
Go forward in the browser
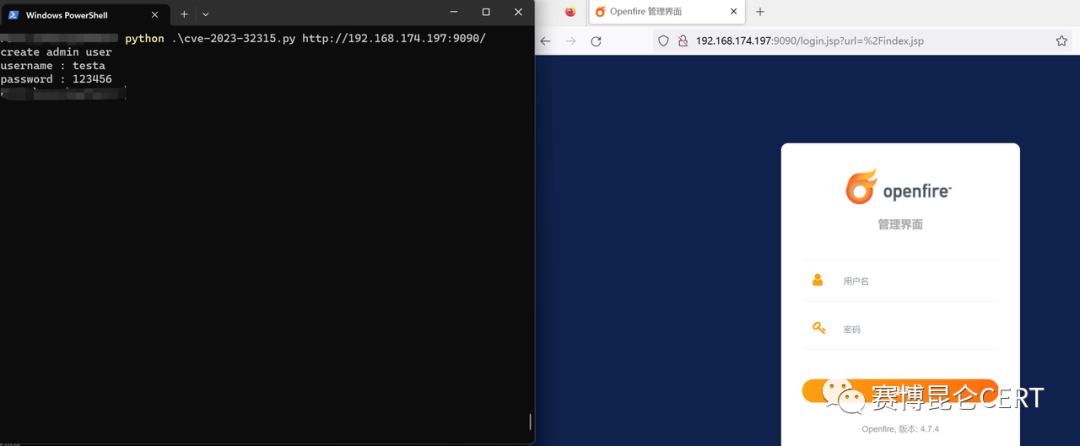(570, 41)
